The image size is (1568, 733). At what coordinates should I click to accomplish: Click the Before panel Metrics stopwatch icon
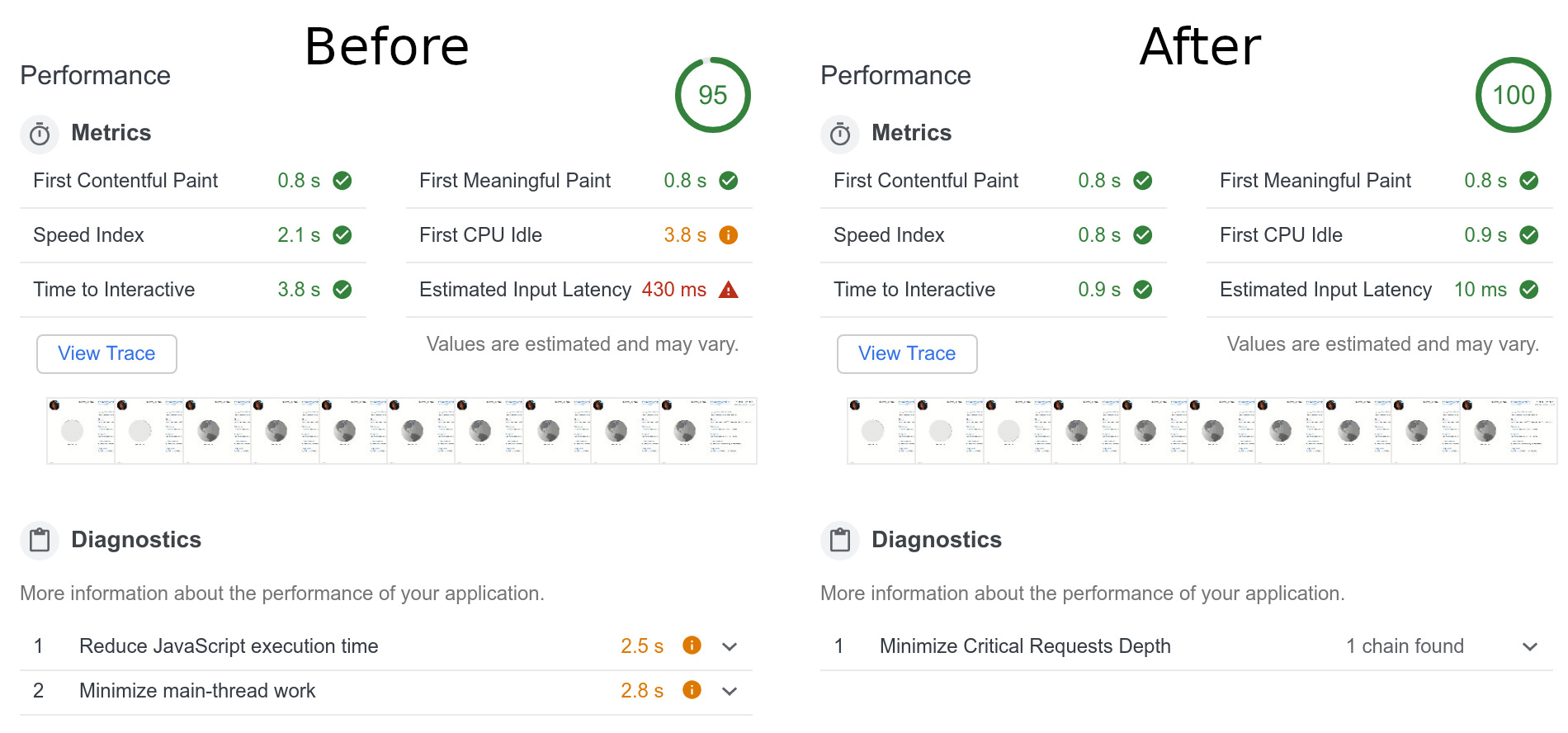40,134
